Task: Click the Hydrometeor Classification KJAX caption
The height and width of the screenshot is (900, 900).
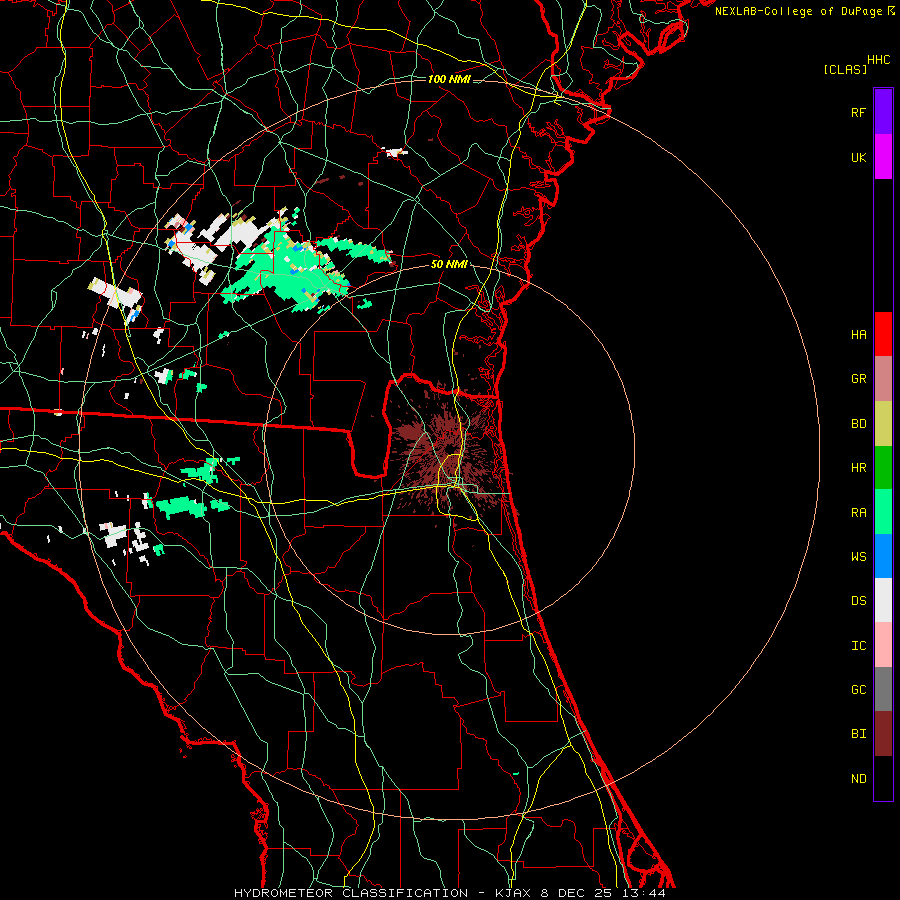Action: tap(450, 893)
